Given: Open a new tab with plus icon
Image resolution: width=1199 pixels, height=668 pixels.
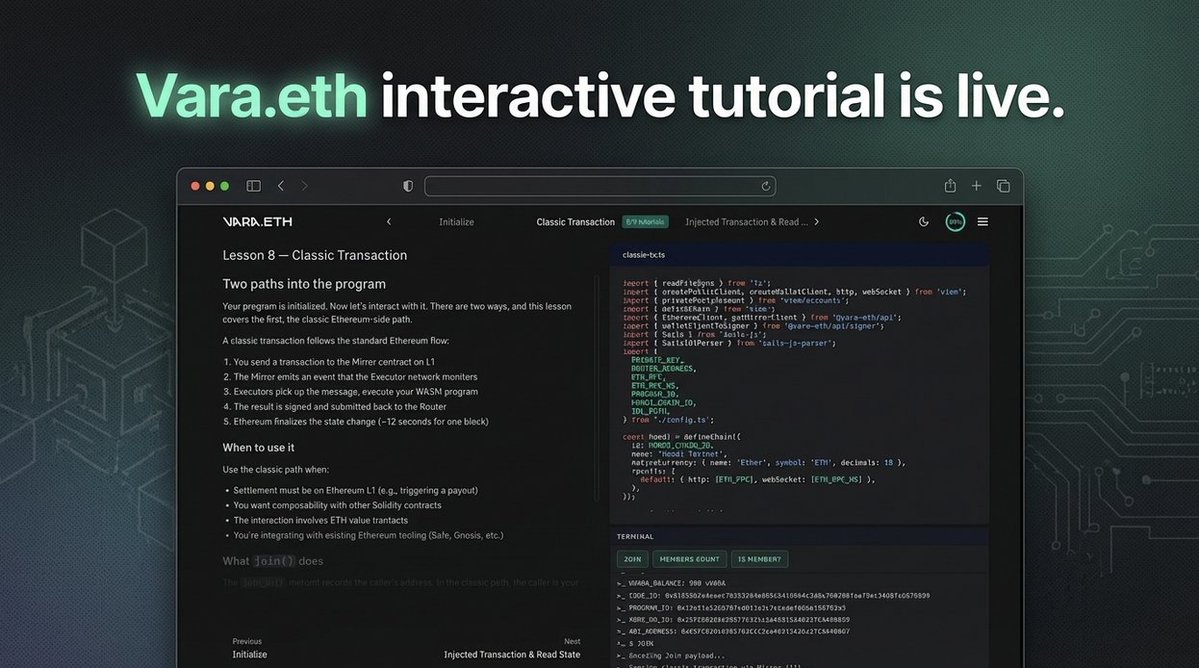Looking at the screenshot, I should coord(976,186).
